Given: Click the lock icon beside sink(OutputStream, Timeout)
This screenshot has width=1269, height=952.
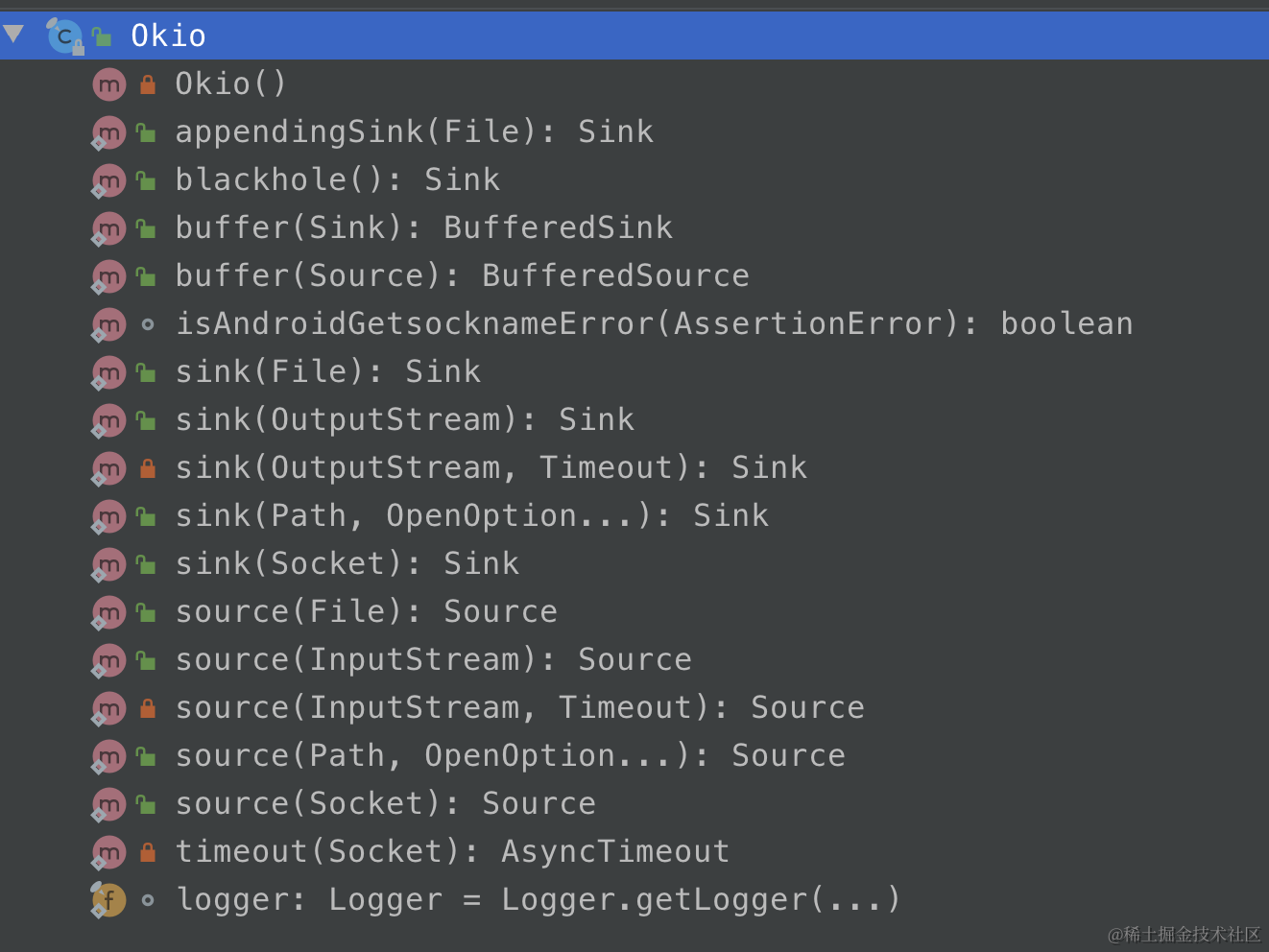Looking at the screenshot, I should click(148, 468).
